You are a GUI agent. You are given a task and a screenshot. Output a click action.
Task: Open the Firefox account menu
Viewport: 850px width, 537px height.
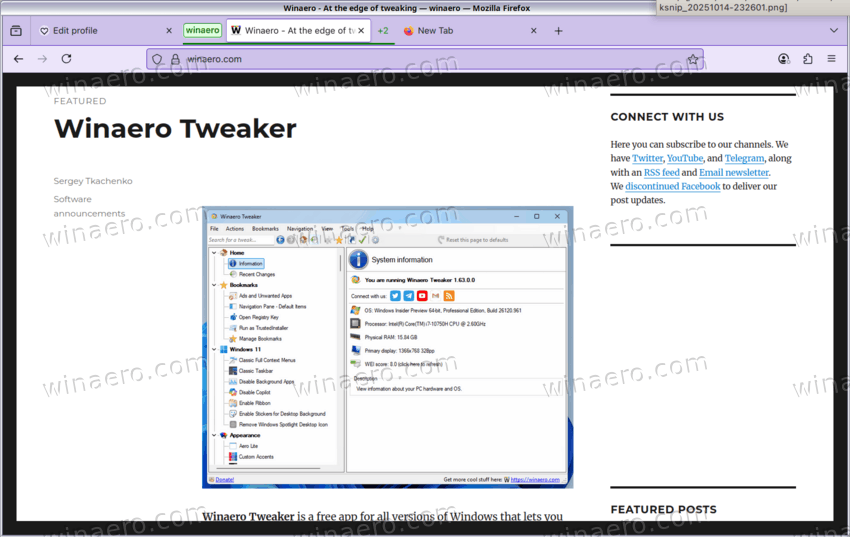pos(784,59)
